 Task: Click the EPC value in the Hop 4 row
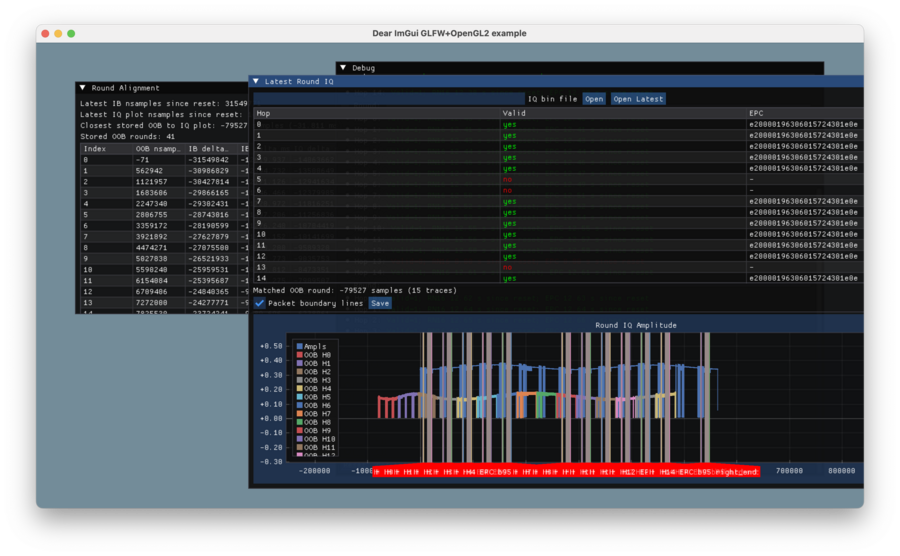[x=803, y=169]
